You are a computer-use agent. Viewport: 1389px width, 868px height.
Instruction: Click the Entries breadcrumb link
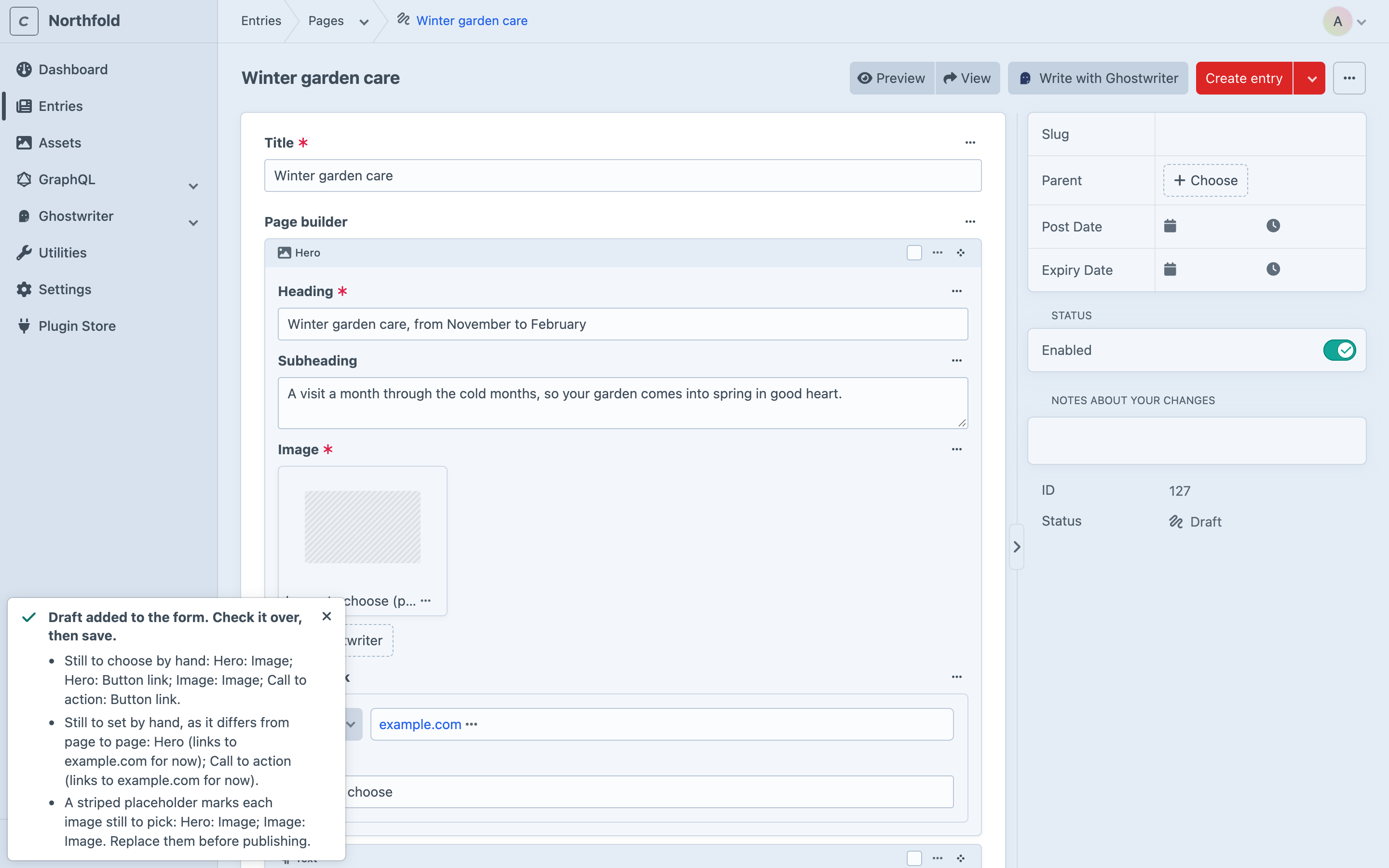coord(261,21)
